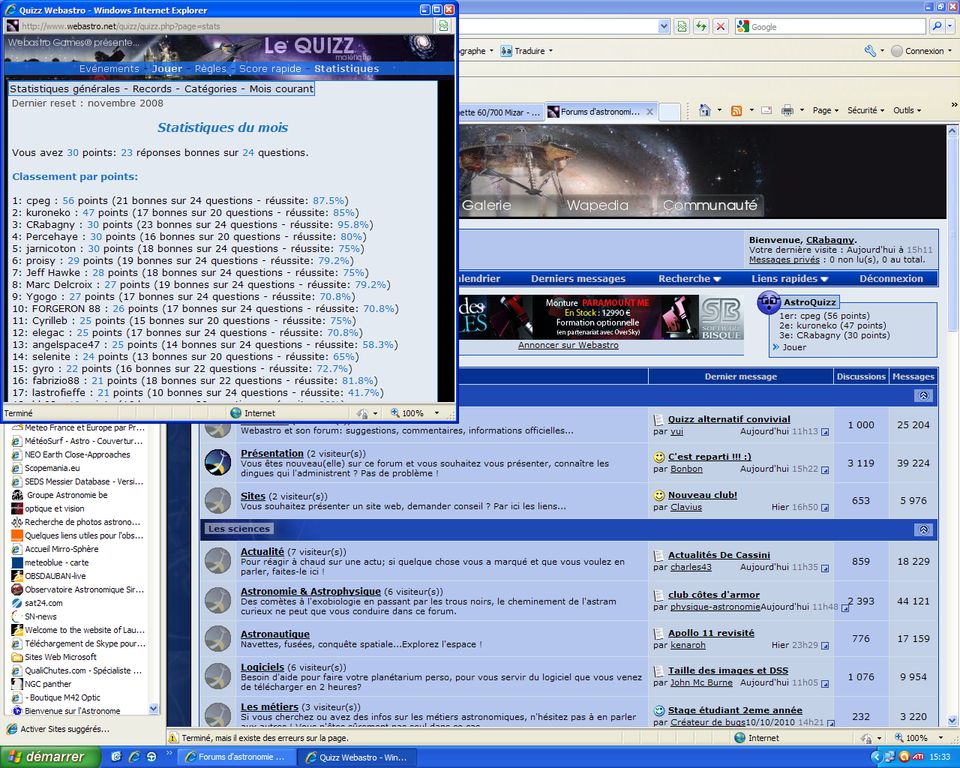Click Records statistics link
The height and width of the screenshot is (768, 960).
[152, 89]
